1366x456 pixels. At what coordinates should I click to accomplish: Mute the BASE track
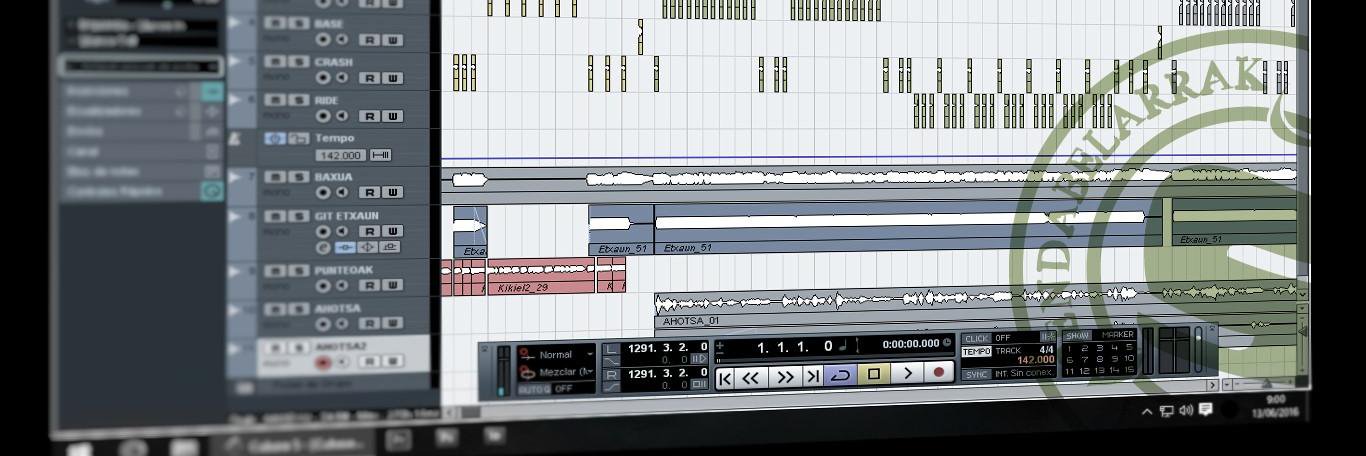pos(276,23)
